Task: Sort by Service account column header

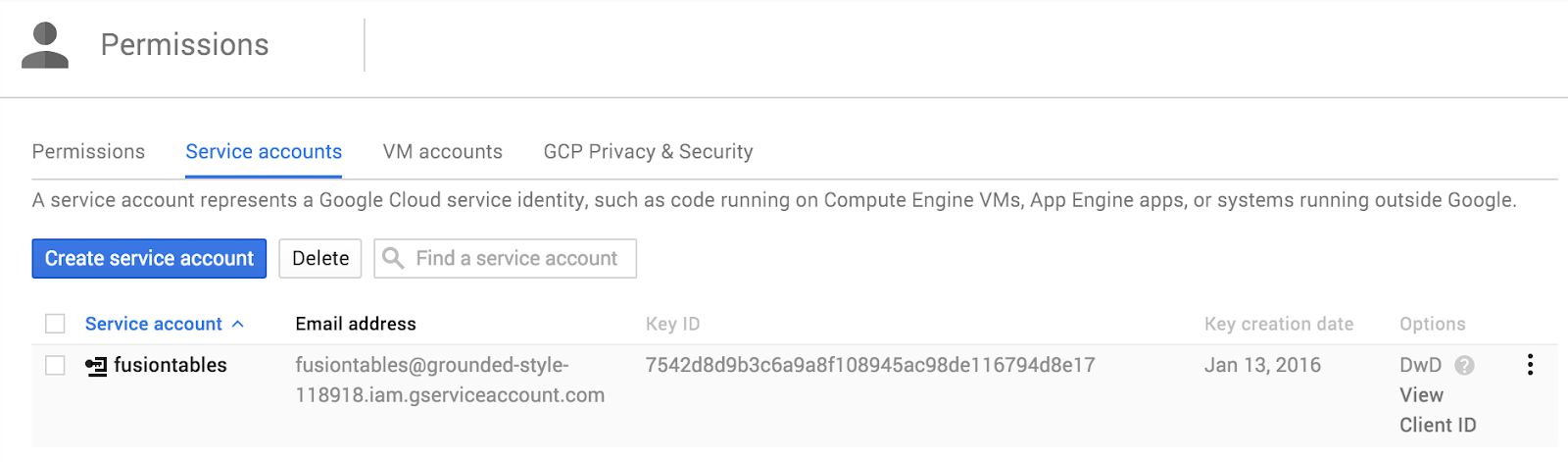Action: point(154,324)
